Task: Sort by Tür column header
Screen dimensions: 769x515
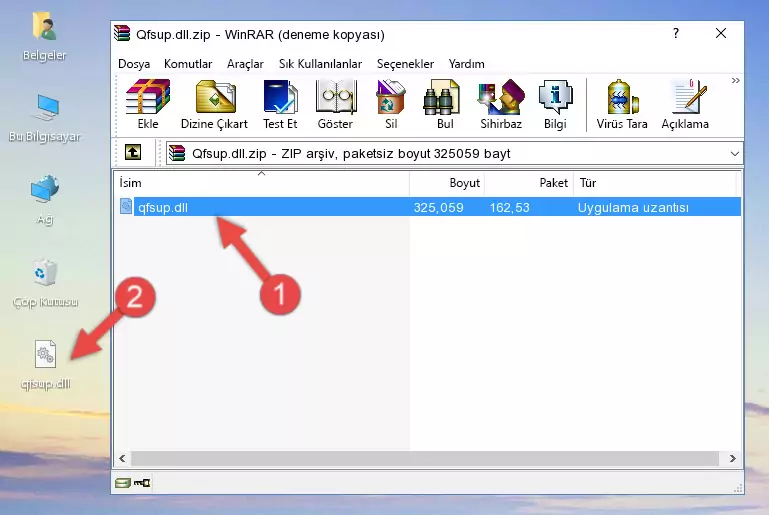Action: [x=655, y=183]
